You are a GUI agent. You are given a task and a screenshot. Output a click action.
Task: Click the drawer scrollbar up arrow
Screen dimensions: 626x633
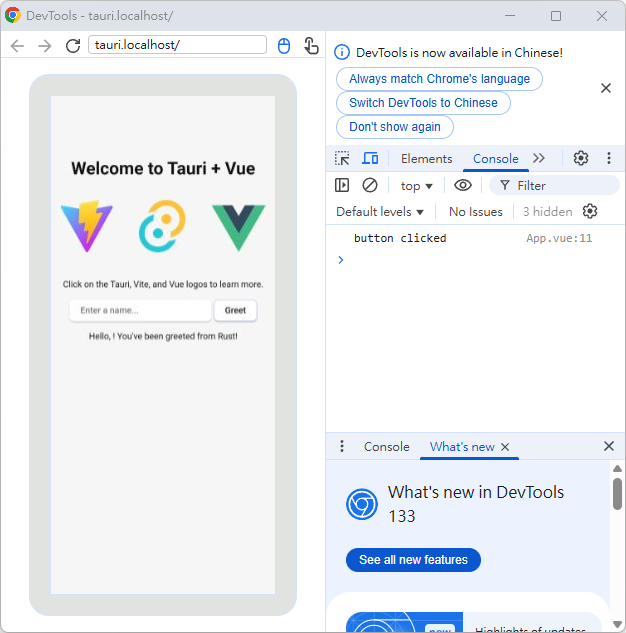coord(617,468)
